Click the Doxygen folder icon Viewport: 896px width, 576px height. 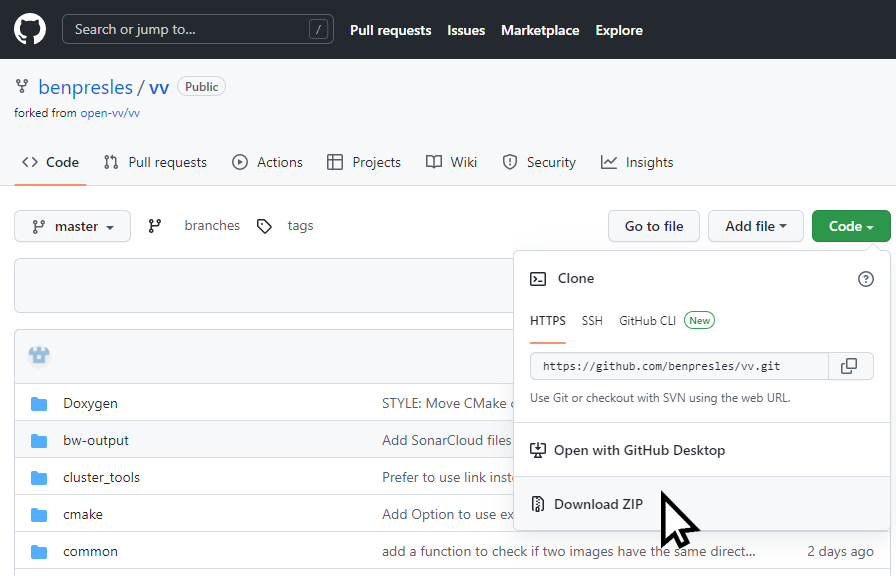tap(39, 404)
